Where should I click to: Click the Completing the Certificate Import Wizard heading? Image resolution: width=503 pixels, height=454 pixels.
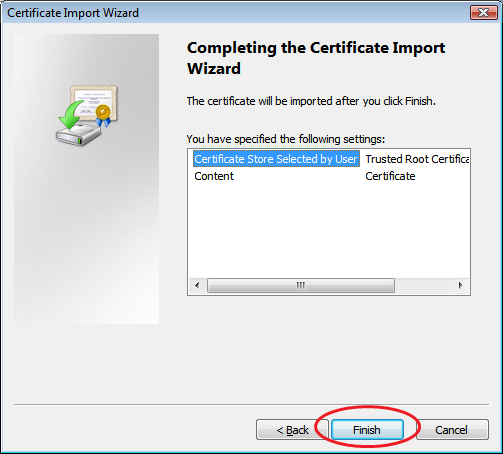point(316,58)
